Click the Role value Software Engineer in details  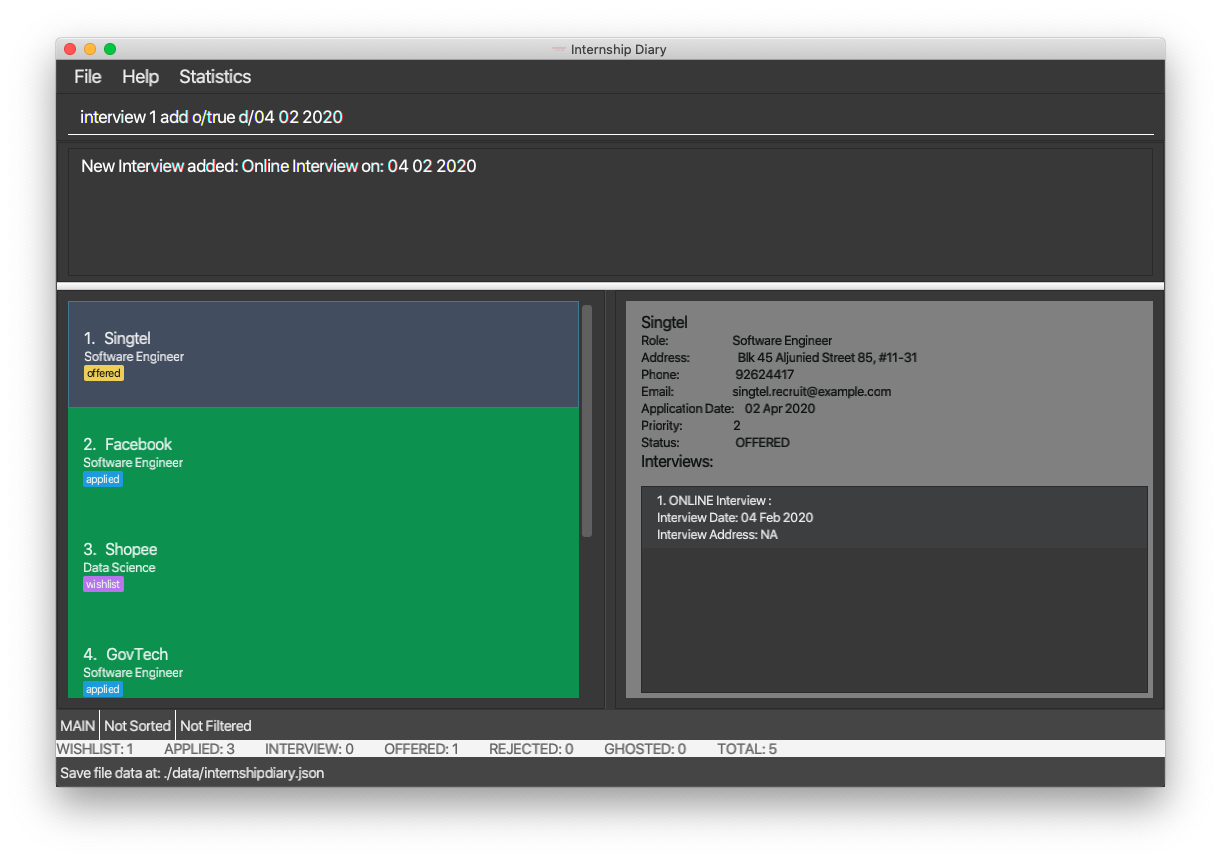782,340
